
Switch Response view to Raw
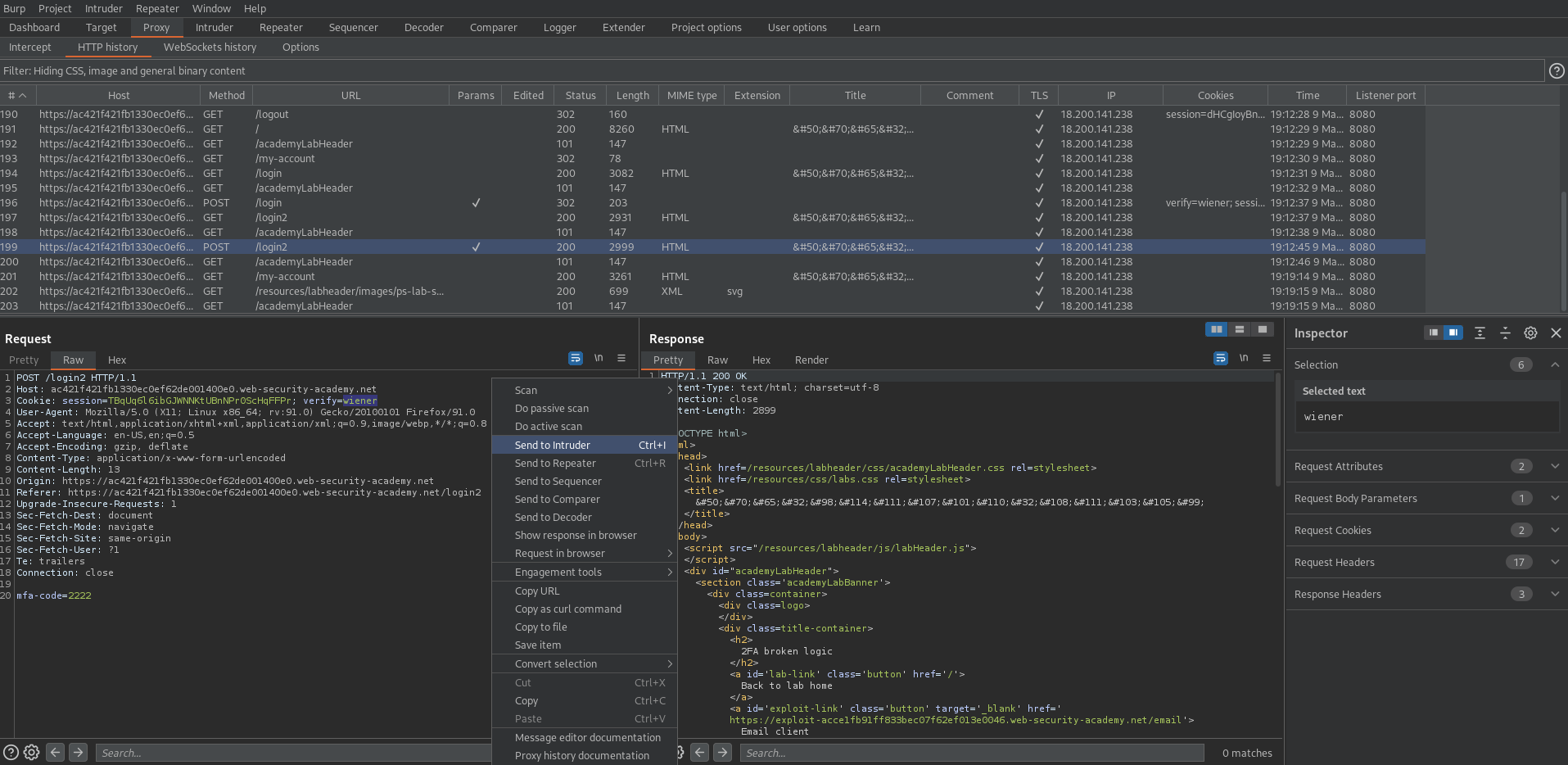coord(717,360)
